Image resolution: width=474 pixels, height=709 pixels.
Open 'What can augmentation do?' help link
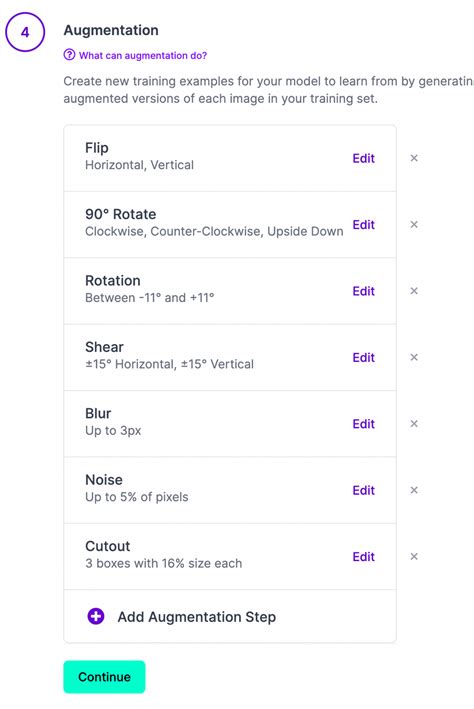[x=143, y=56]
